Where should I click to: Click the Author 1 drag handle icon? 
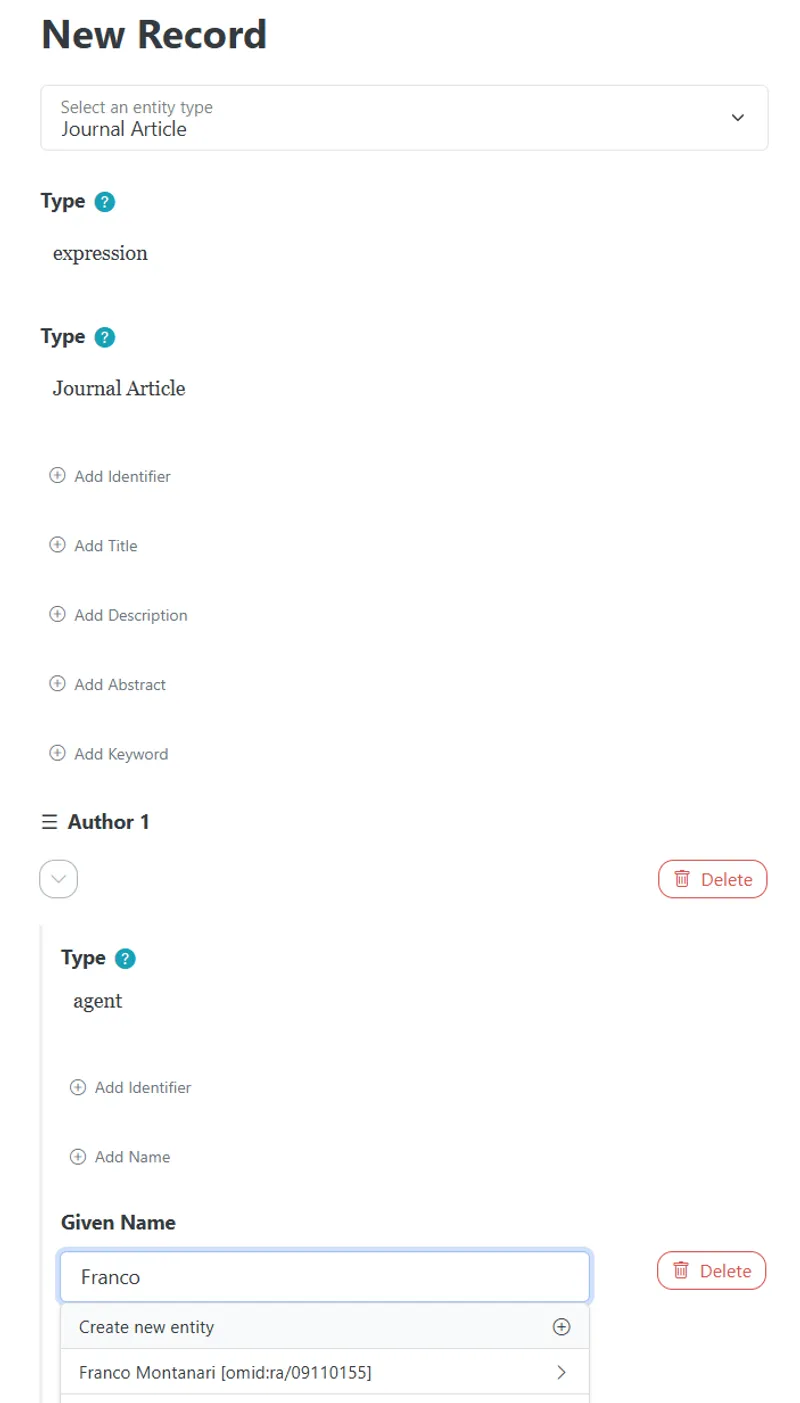[x=49, y=822]
